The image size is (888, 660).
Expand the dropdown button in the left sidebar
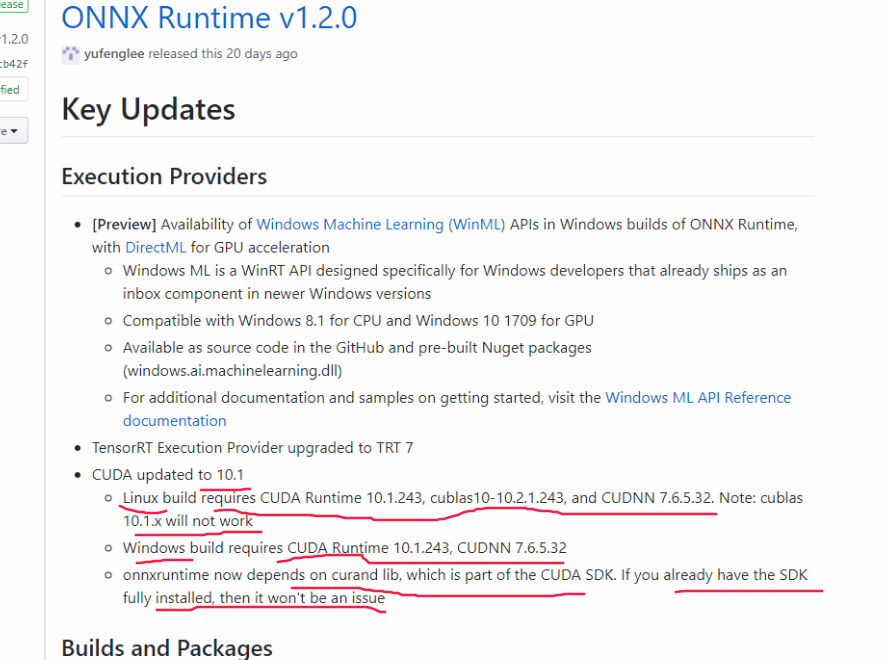pos(13,130)
